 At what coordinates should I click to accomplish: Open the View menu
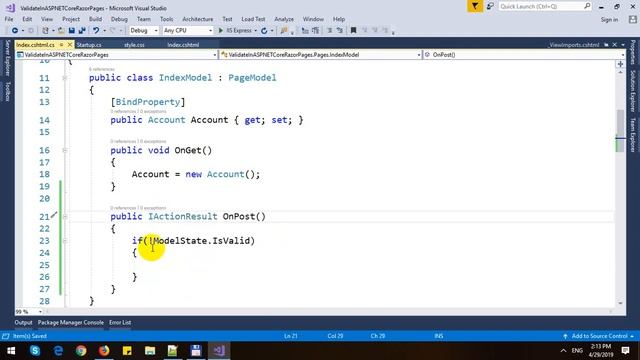point(47,19)
